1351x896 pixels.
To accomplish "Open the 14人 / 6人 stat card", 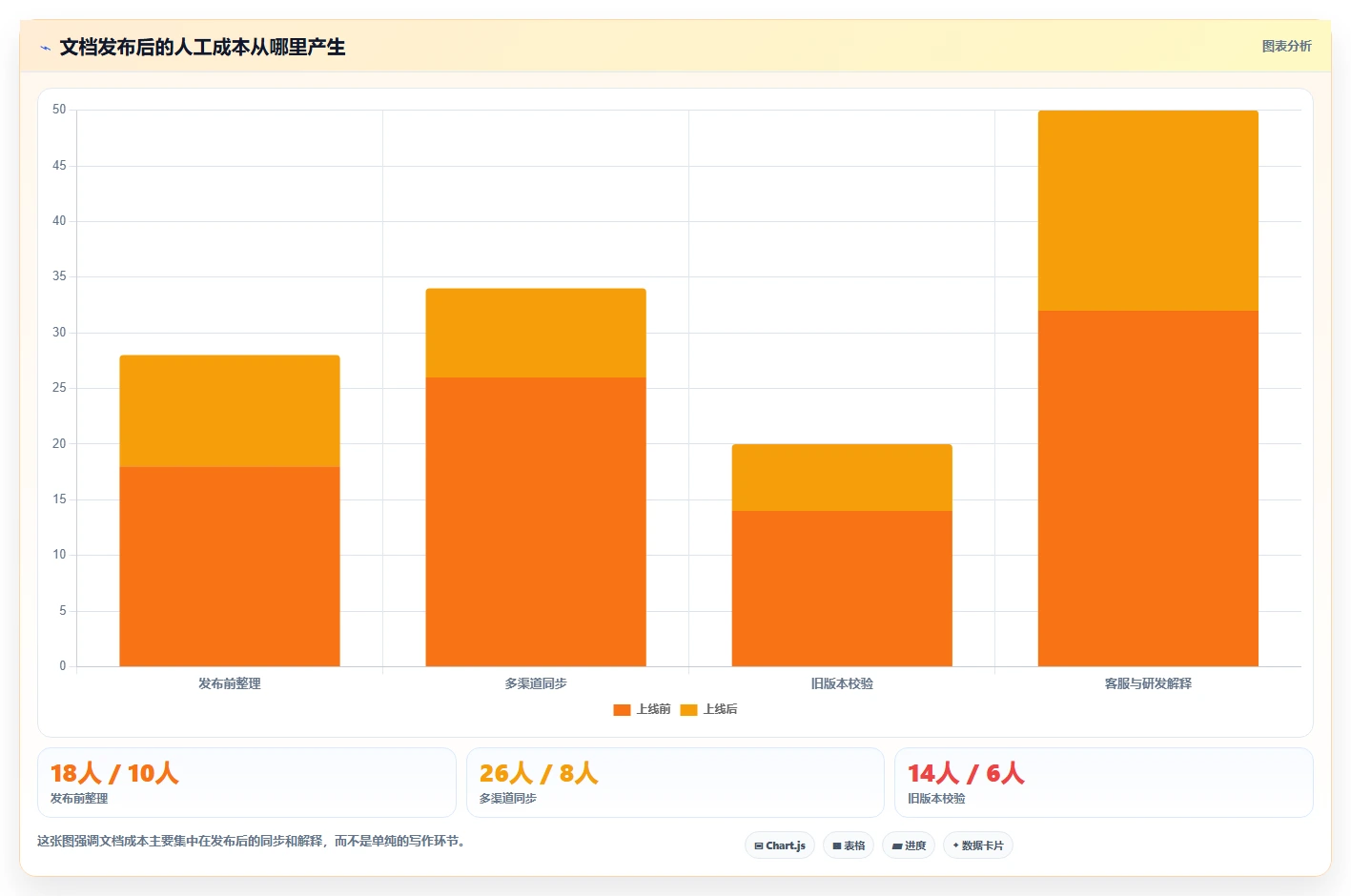I will pyautogui.click(x=1104, y=783).
